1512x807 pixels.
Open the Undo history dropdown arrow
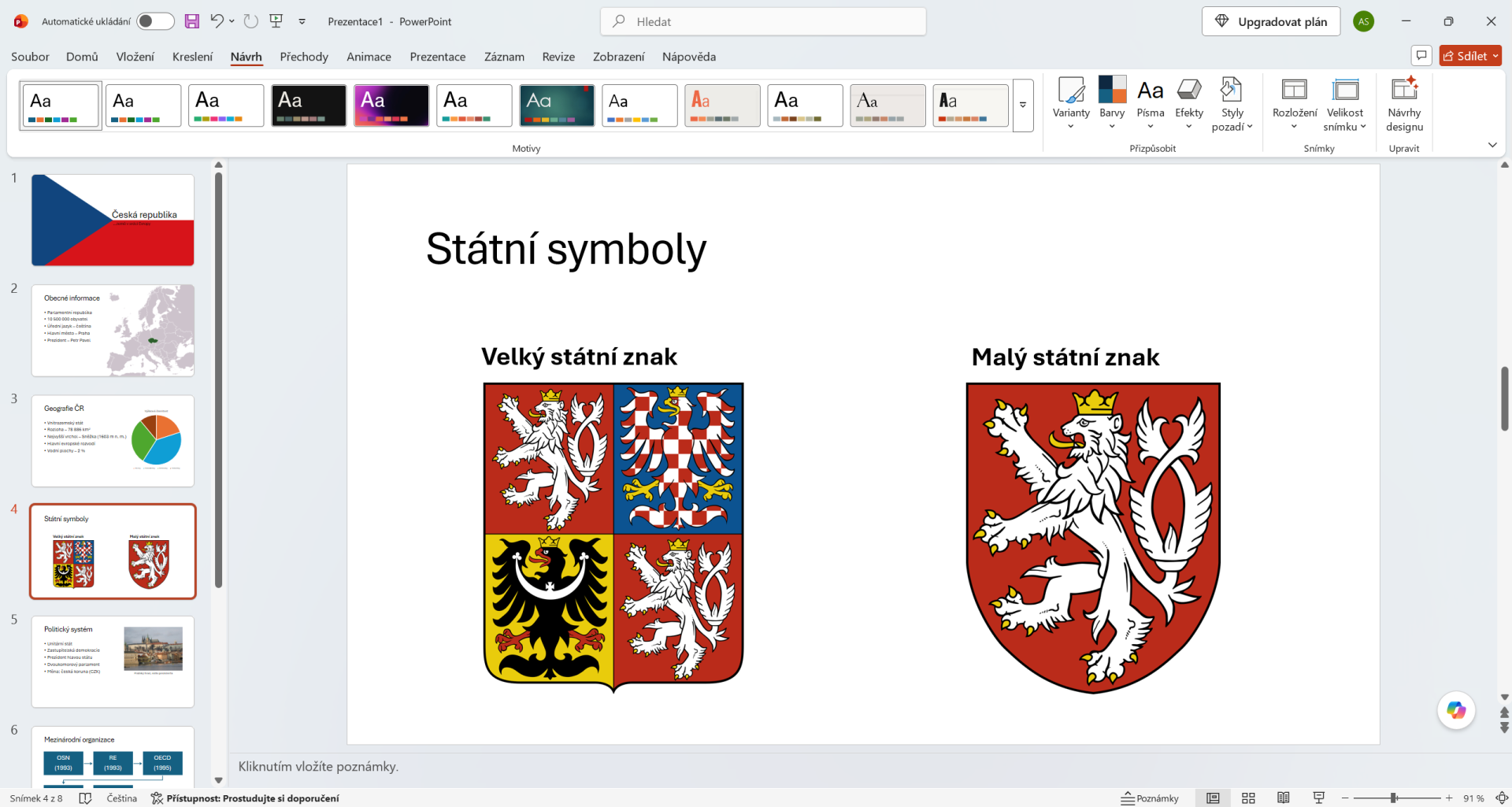tap(232, 21)
